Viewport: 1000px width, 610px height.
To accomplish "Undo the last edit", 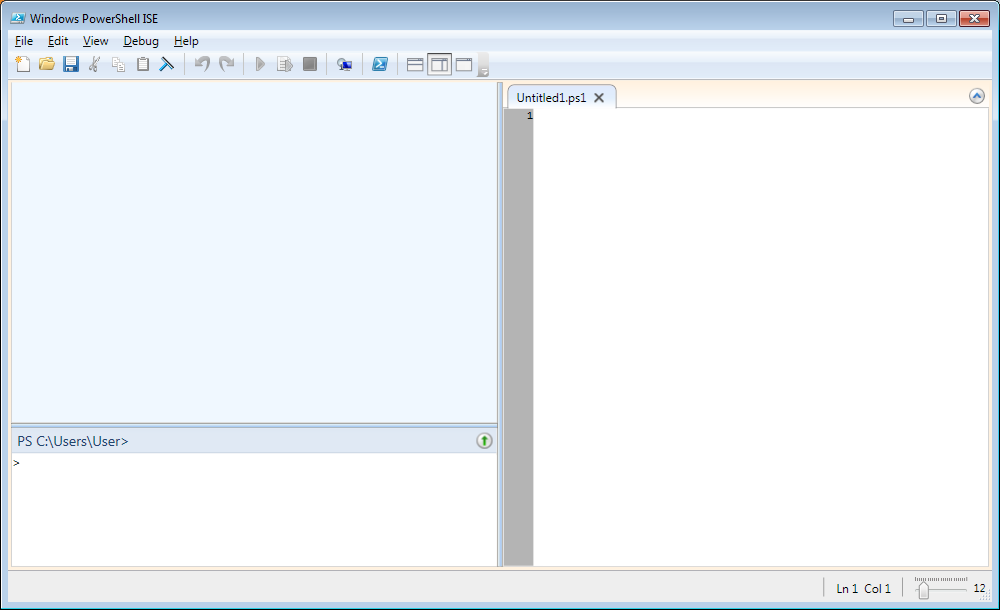I will click(x=201, y=63).
